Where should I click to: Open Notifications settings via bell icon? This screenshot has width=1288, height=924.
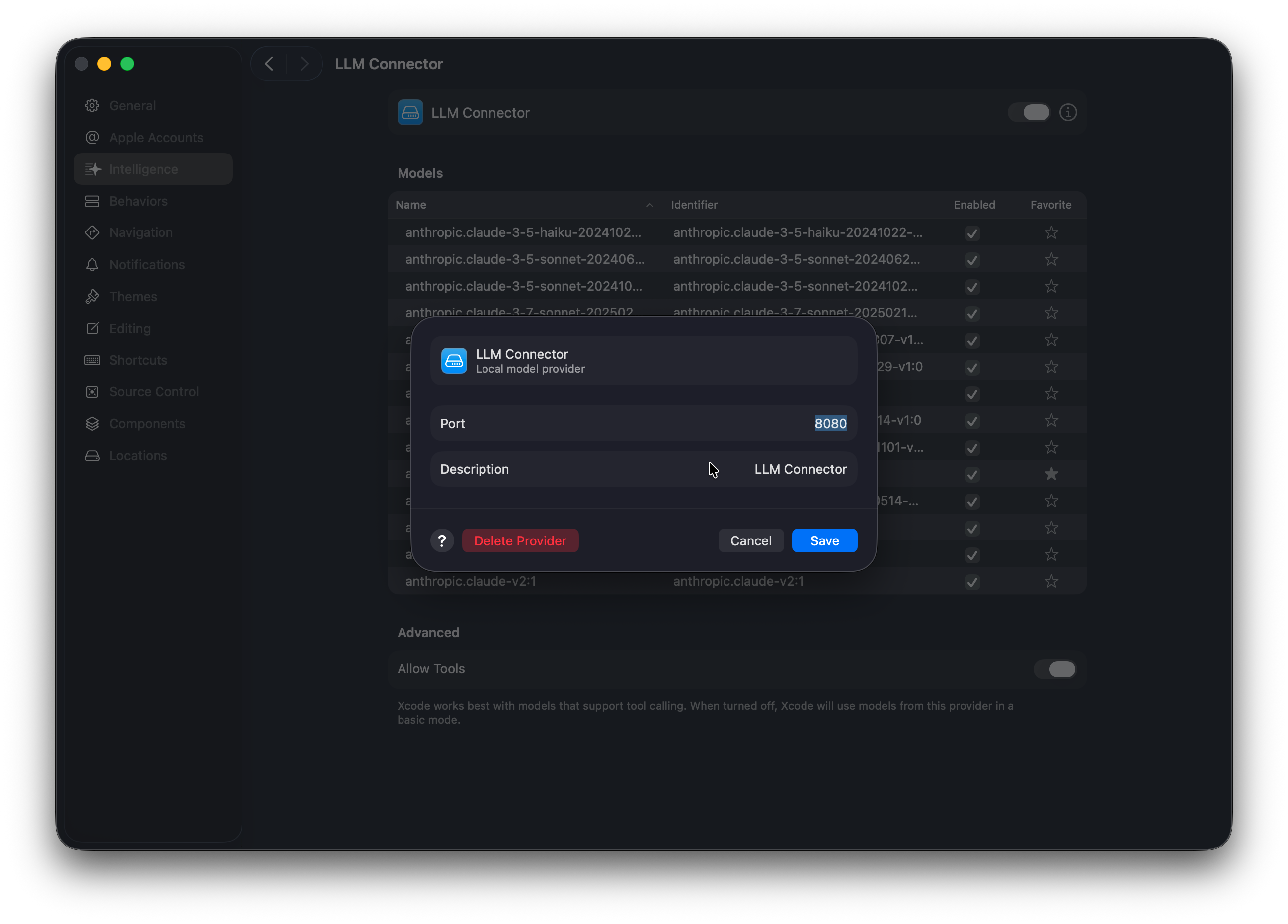coord(92,264)
